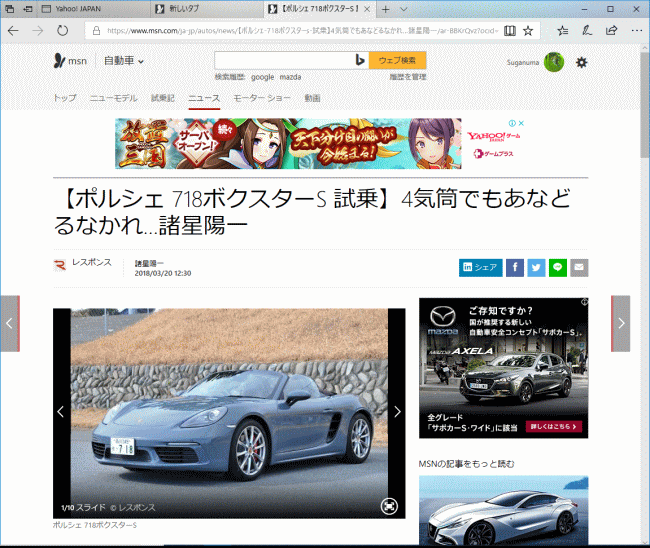Click the article headline ポルシェ 718ボクスターS
The width and height of the screenshot is (650, 548).
tap(313, 211)
